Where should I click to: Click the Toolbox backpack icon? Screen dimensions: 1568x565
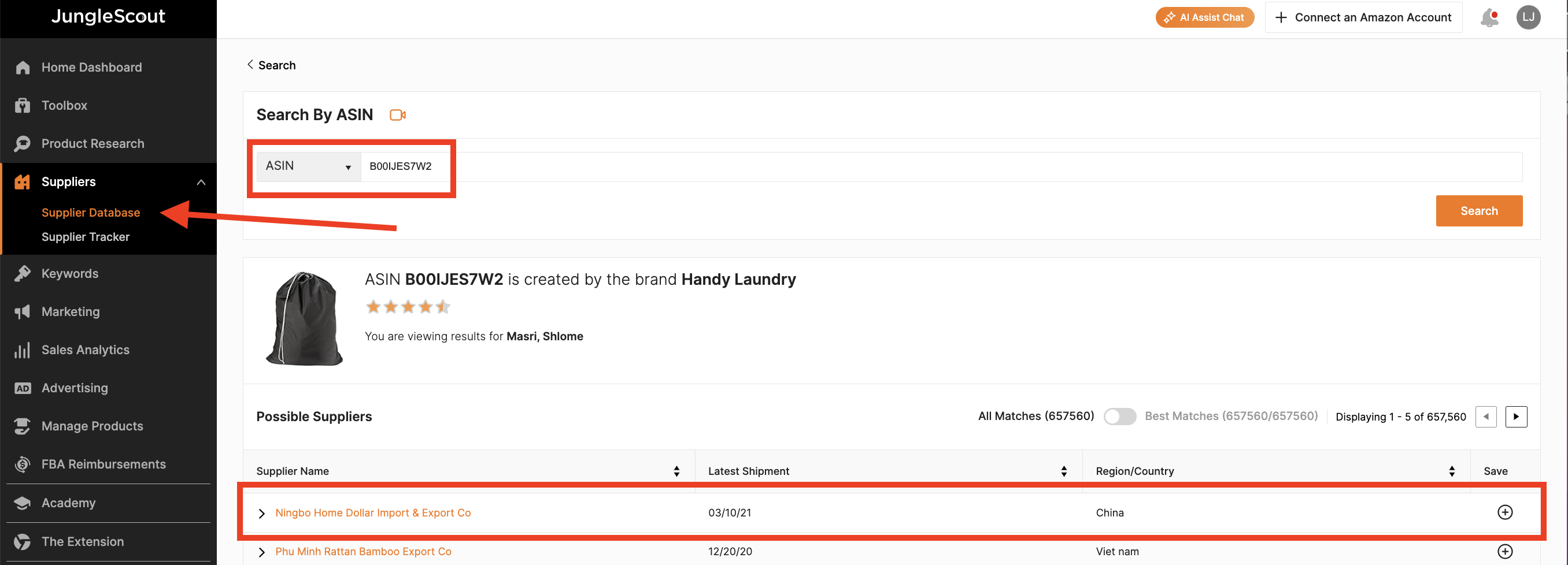(23, 106)
